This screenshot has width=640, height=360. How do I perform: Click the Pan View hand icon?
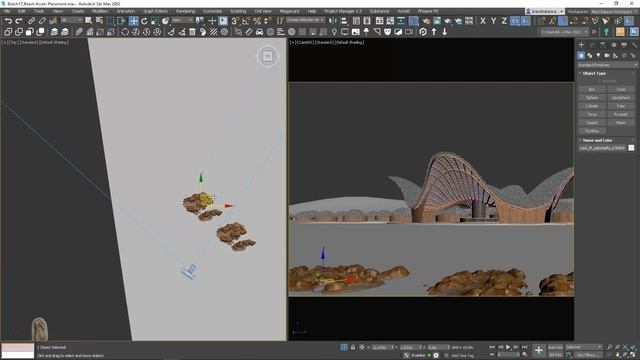pos(618,355)
